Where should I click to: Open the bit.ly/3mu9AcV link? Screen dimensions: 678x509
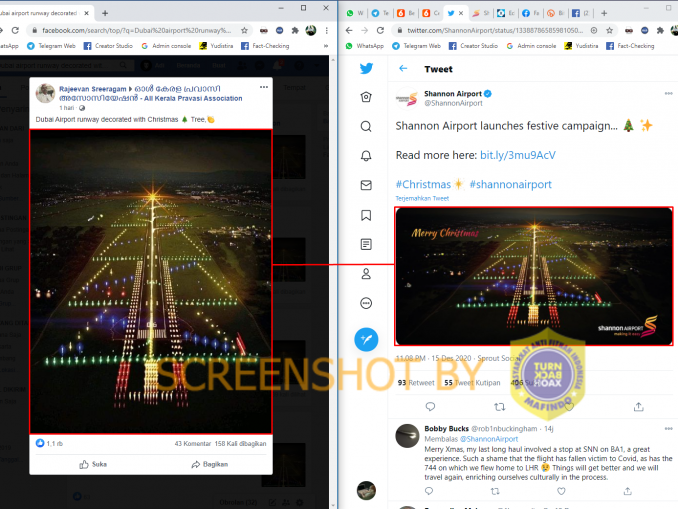pyautogui.click(x=518, y=155)
